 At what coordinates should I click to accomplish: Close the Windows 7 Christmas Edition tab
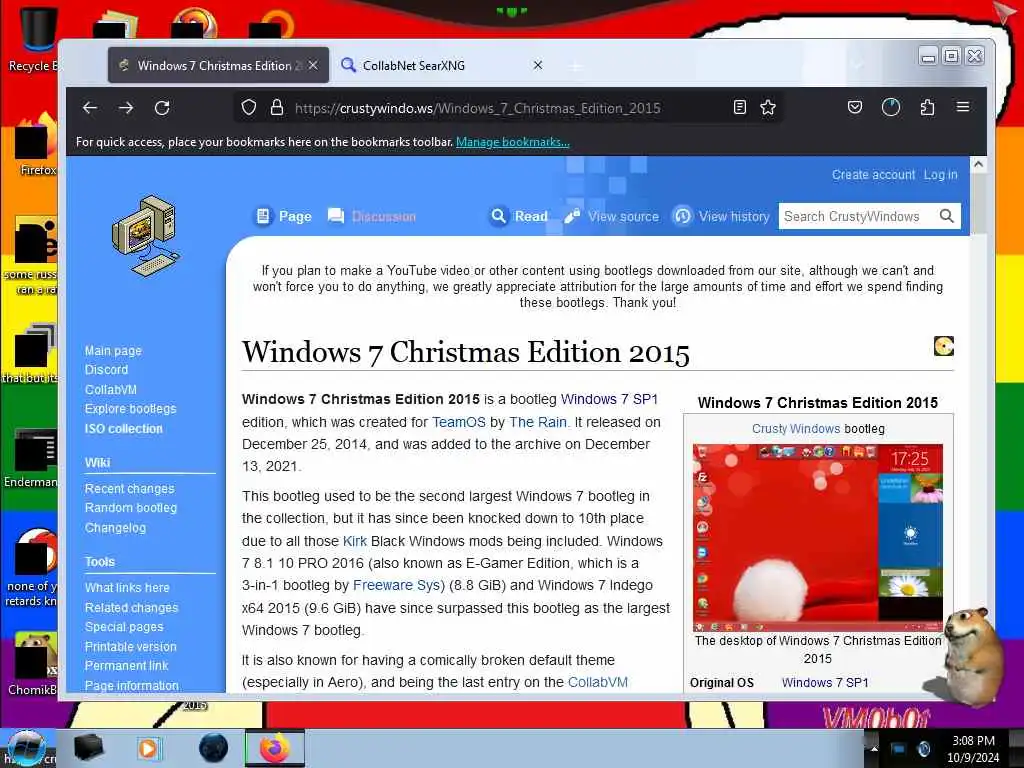pyautogui.click(x=313, y=65)
